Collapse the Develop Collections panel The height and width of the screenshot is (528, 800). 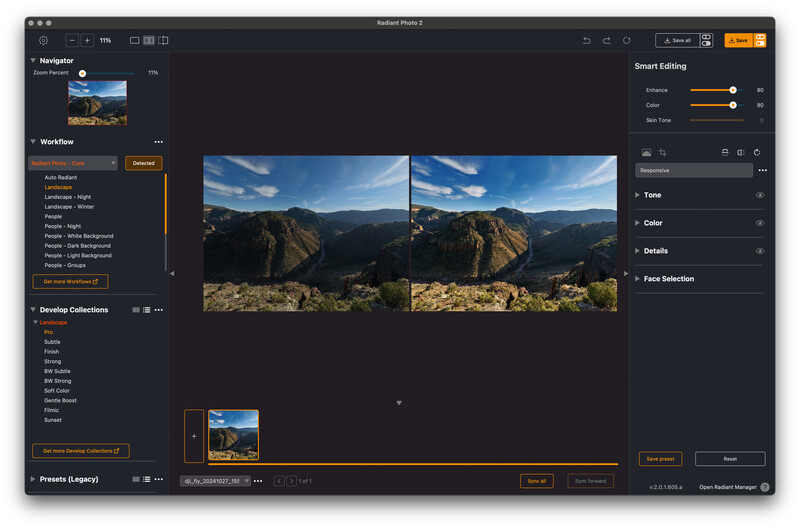pos(33,309)
